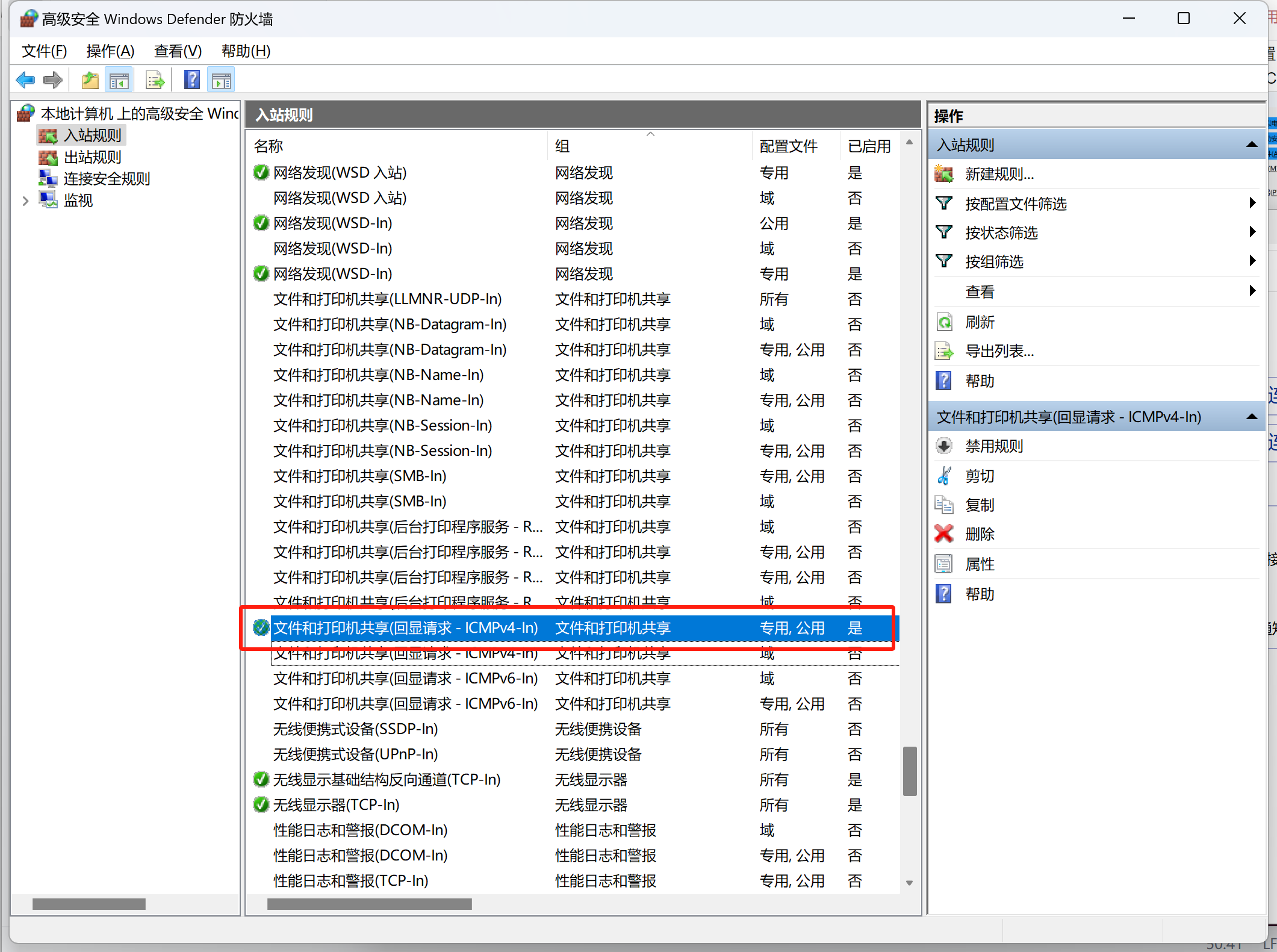This screenshot has width=1277, height=952.
Task: Click 剪切 in the actions pane
Action: (980, 476)
